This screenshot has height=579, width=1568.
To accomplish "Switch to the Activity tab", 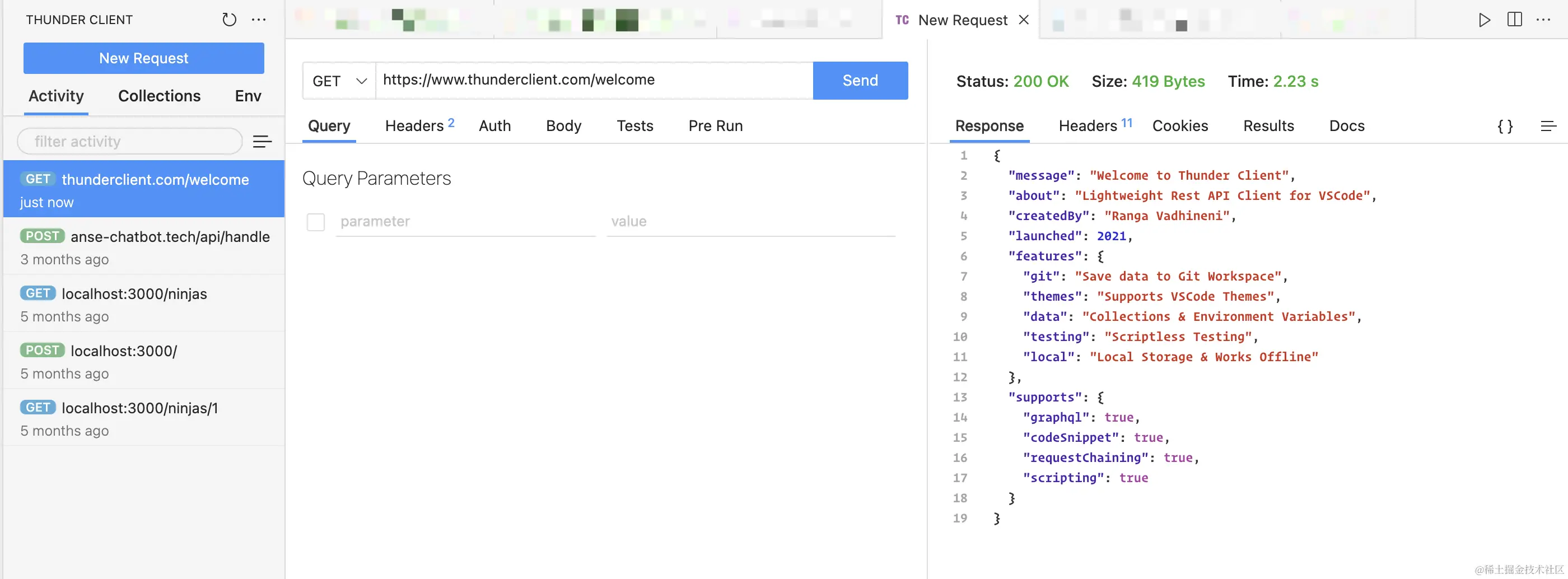I will [x=56, y=96].
